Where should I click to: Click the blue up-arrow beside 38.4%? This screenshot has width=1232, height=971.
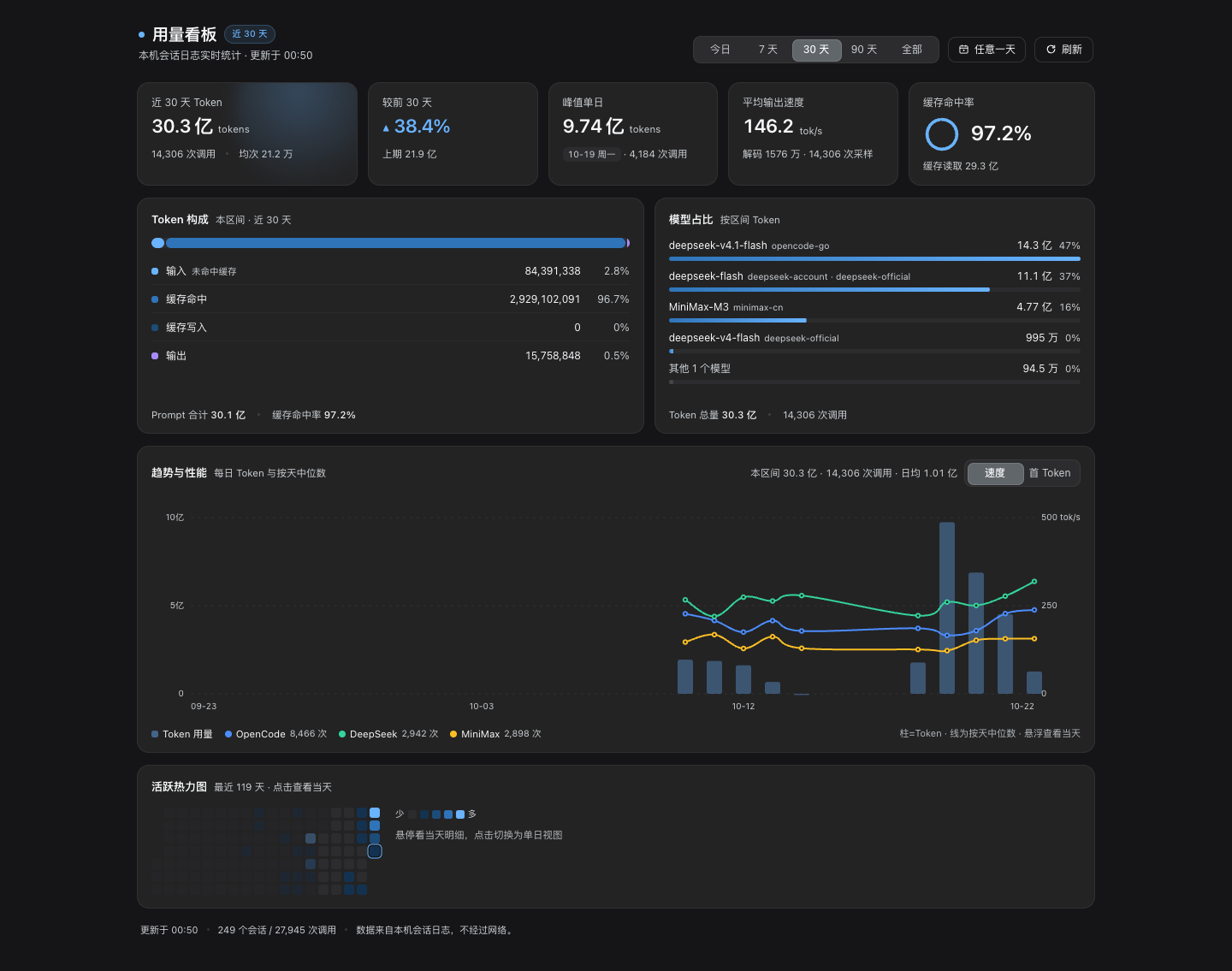[386, 128]
